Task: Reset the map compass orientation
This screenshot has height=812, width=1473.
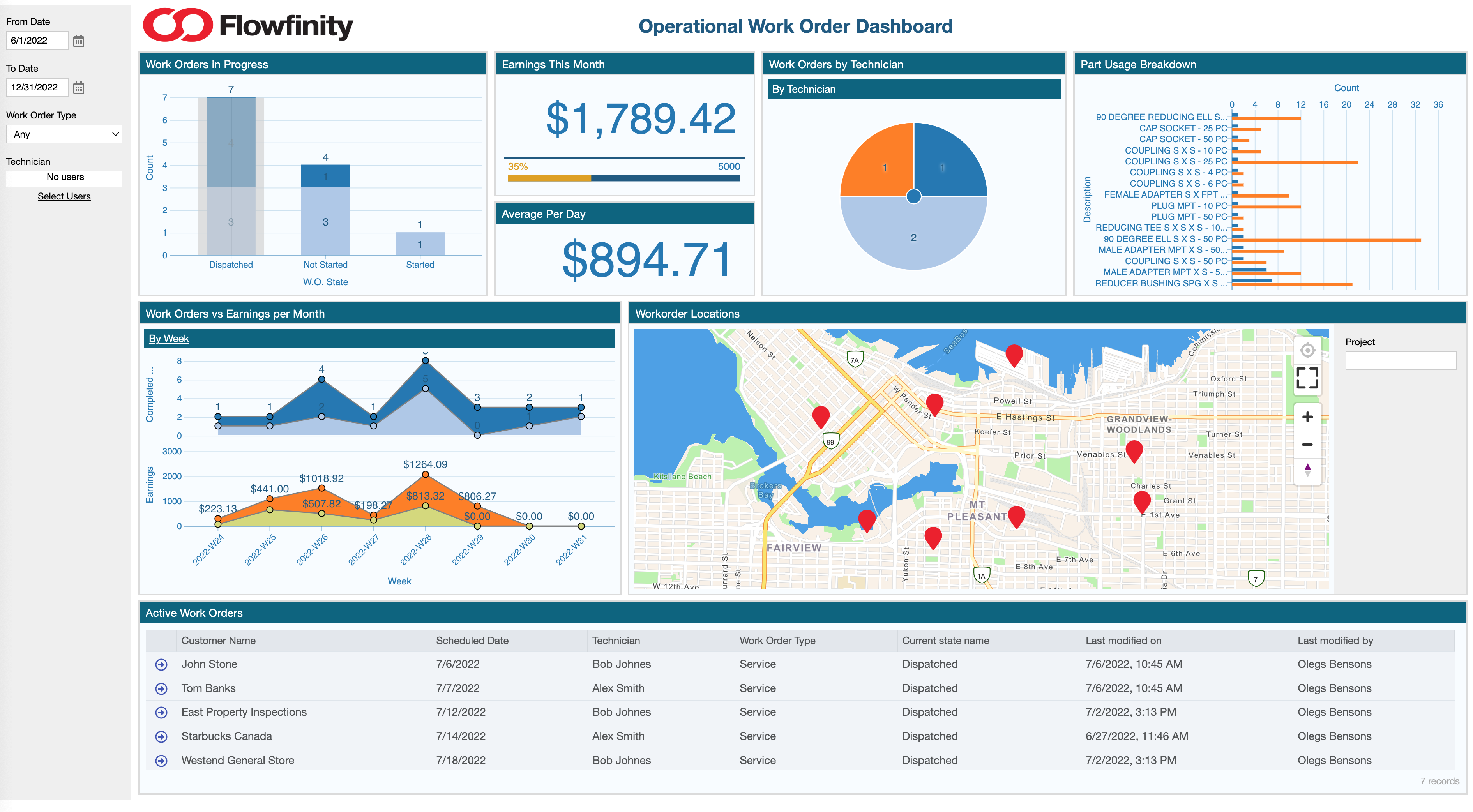Action: (1307, 470)
